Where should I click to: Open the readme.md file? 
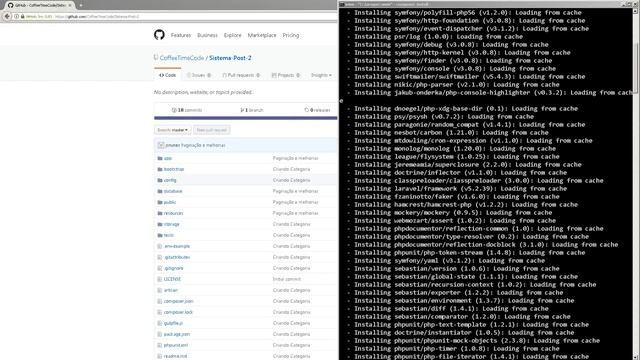(x=175, y=357)
